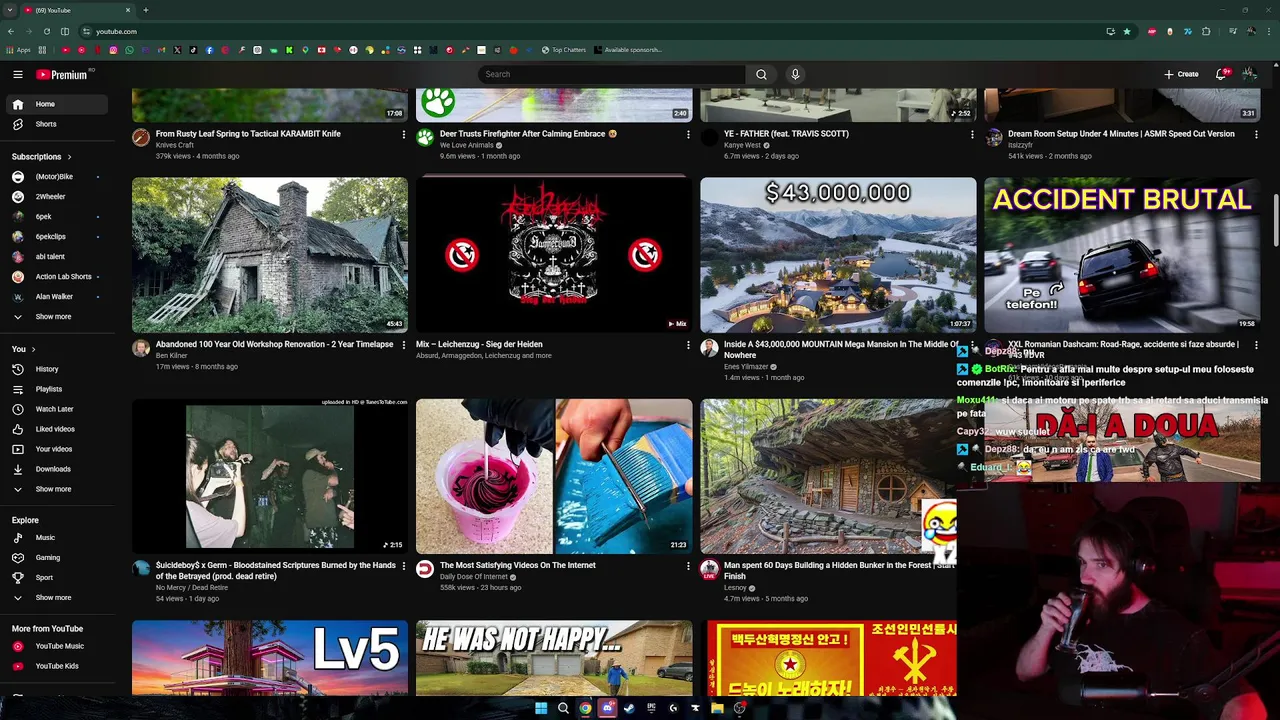Open the YouTube hamburger guide menu
The height and width of the screenshot is (720, 1280).
pos(17,74)
